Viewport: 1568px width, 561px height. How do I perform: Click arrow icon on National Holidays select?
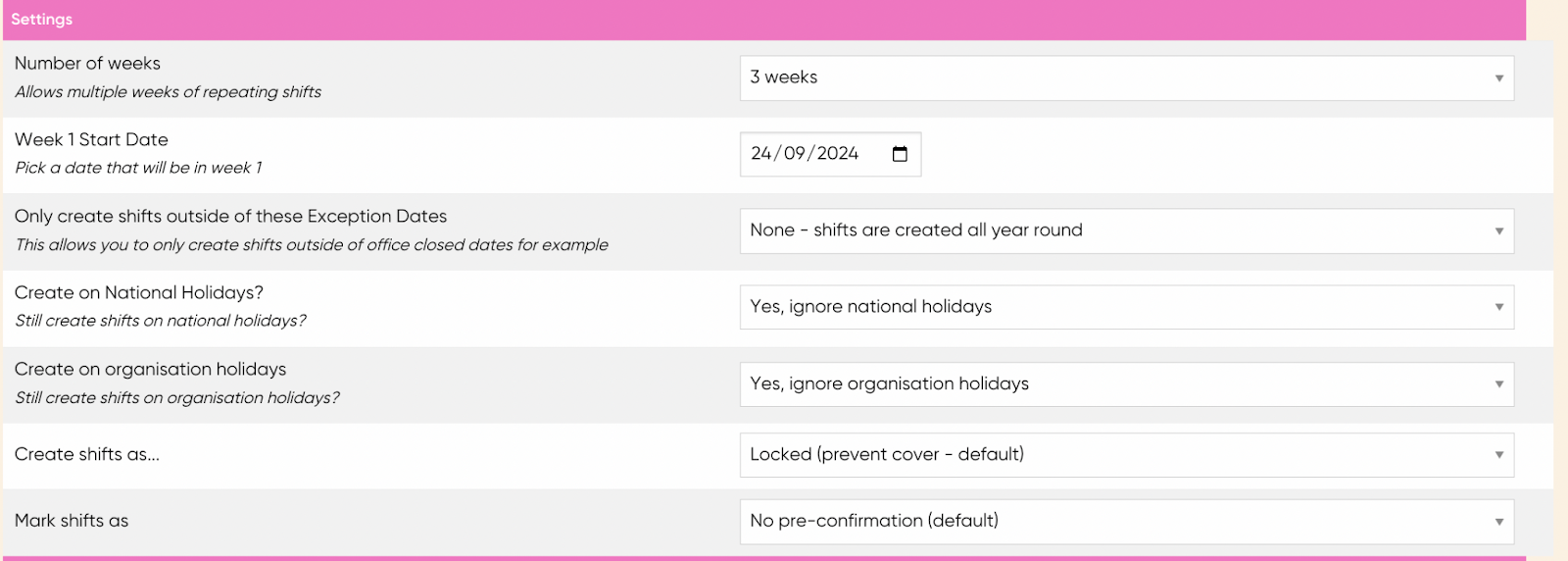click(1498, 308)
